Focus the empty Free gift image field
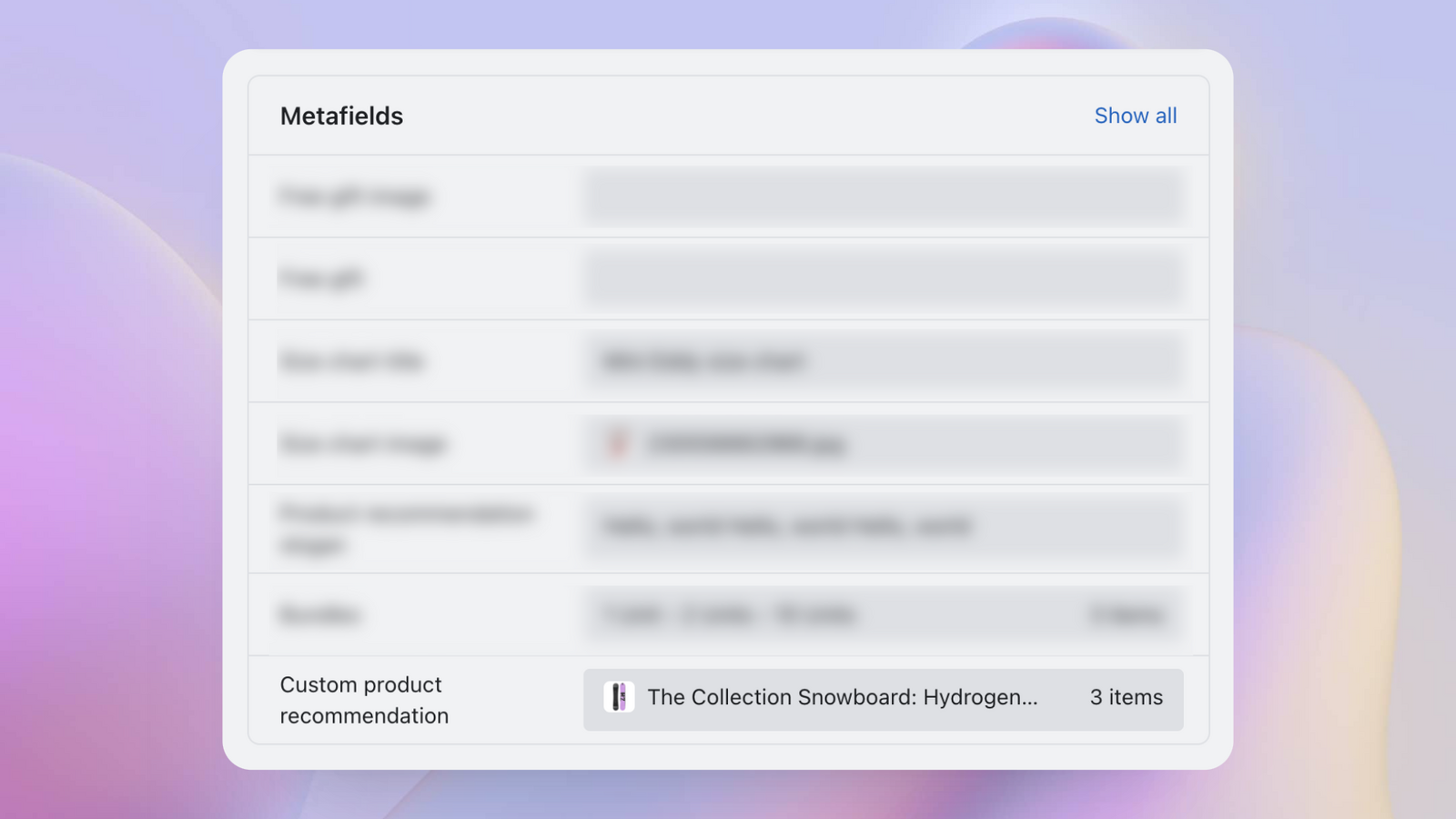The height and width of the screenshot is (819, 1456). click(x=883, y=197)
